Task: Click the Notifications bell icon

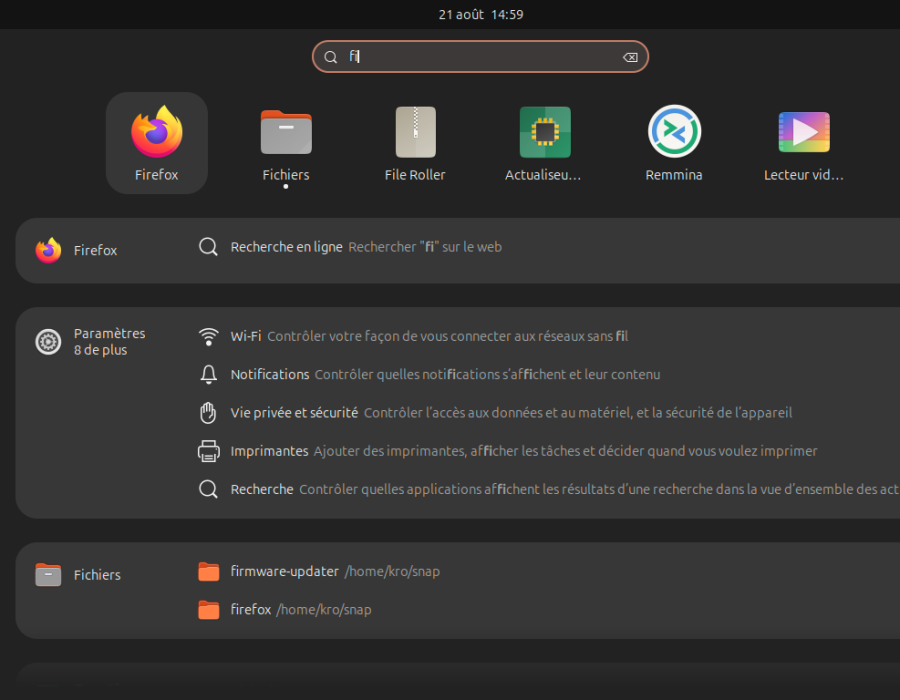Action: (208, 374)
